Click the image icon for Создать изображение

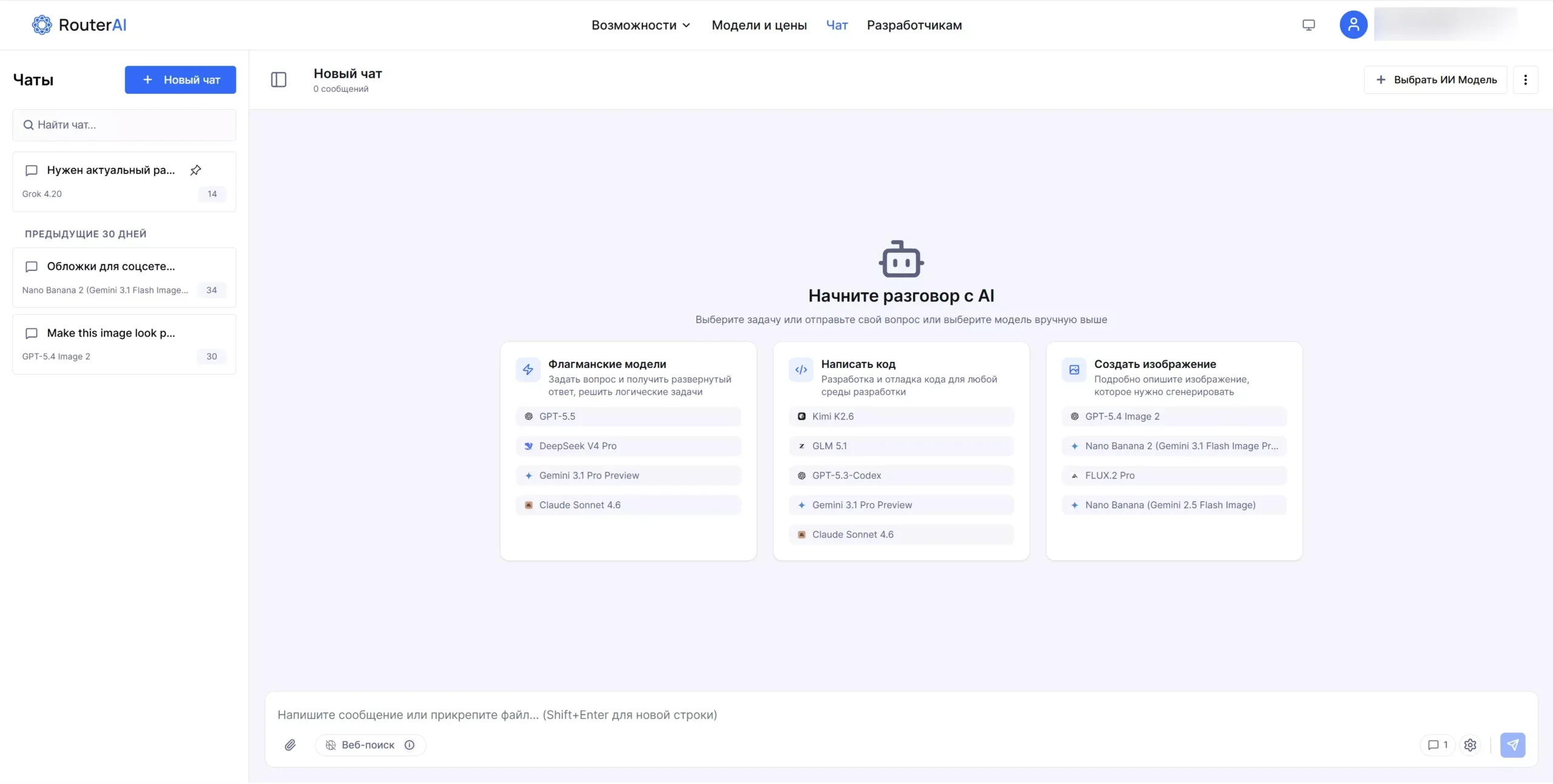click(x=1074, y=369)
